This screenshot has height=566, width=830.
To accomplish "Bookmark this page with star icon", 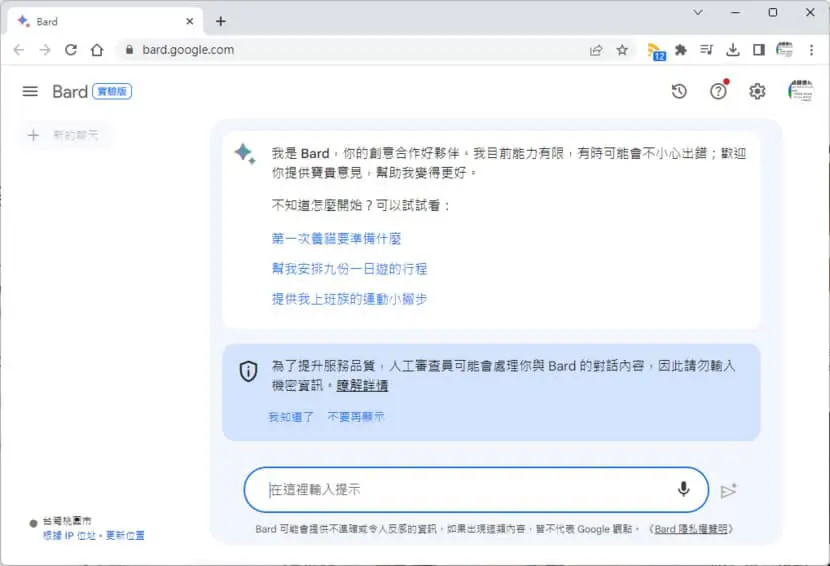I will click(622, 50).
